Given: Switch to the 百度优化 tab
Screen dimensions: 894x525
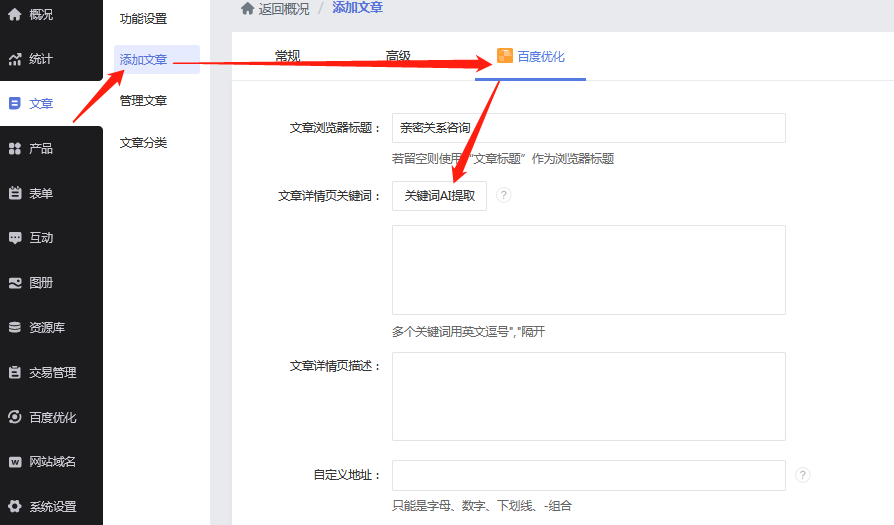Looking at the screenshot, I should 530,56.
